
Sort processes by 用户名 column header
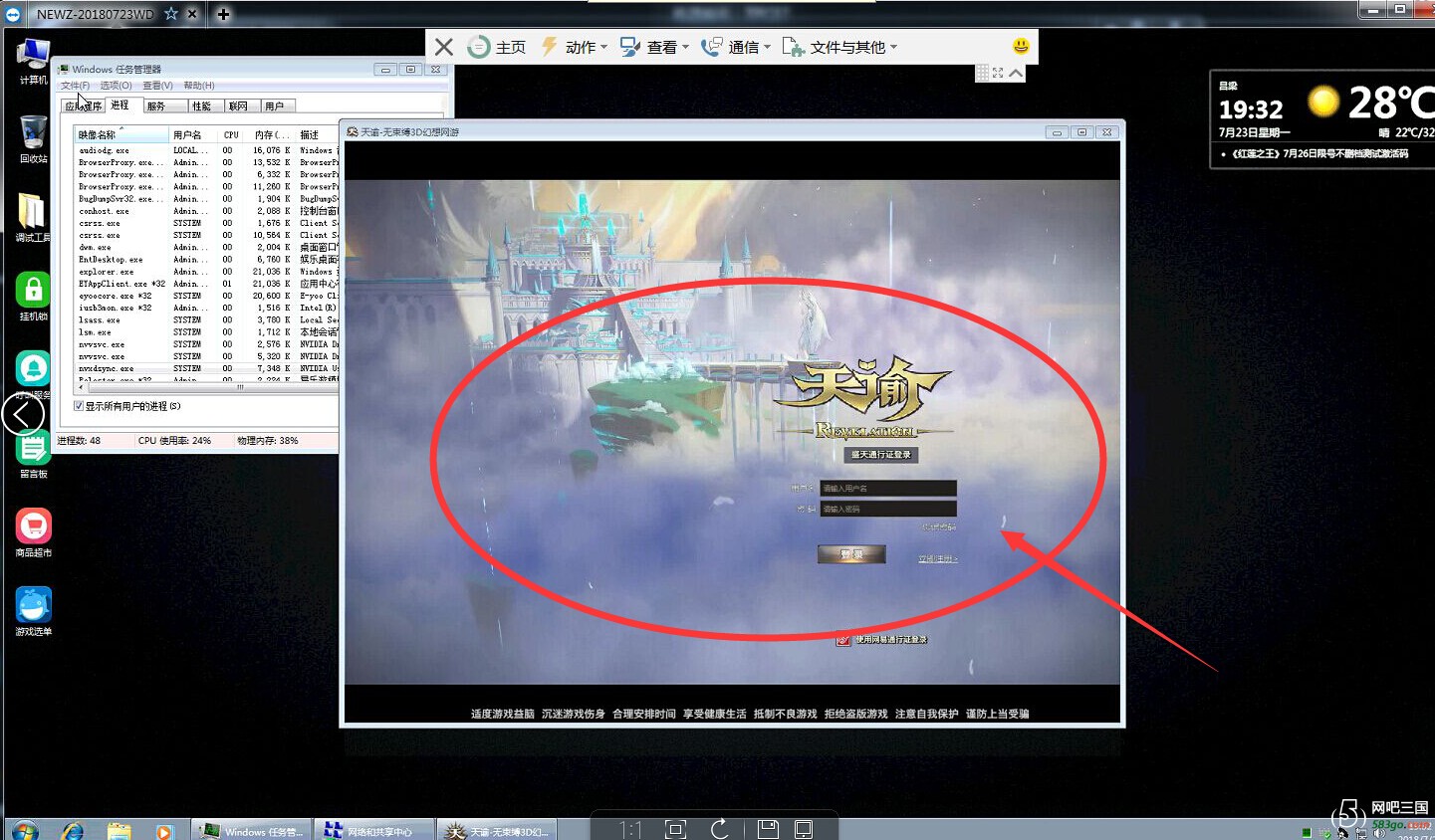(x=192, y=134)
